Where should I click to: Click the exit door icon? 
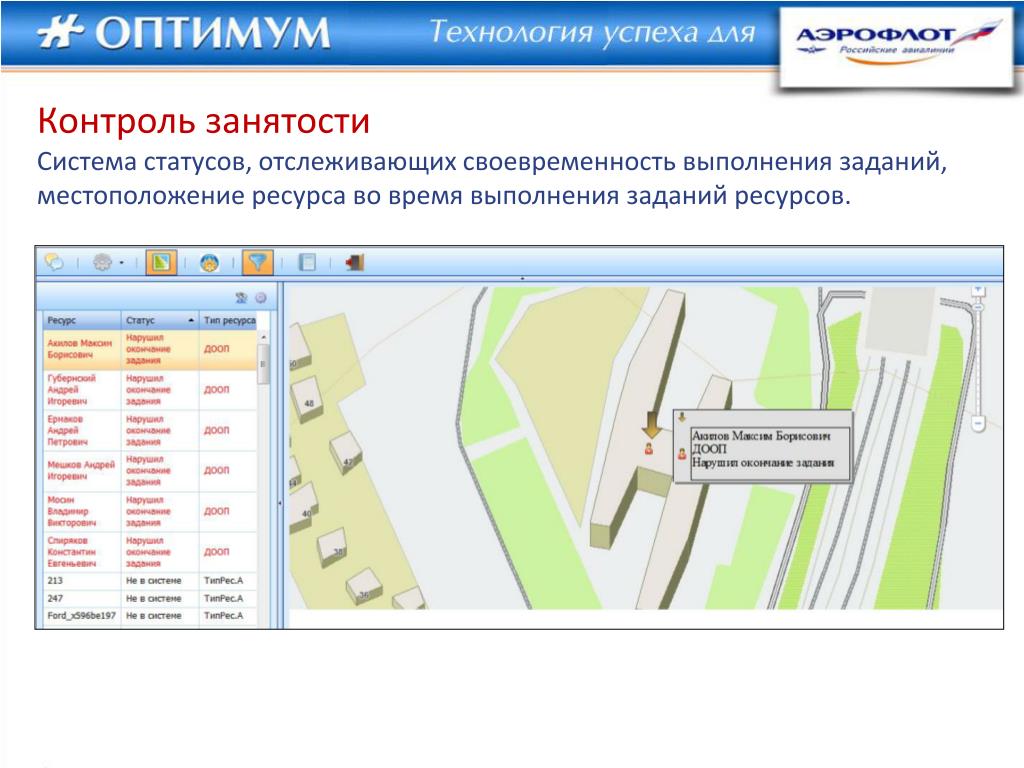tap(355, 263)
